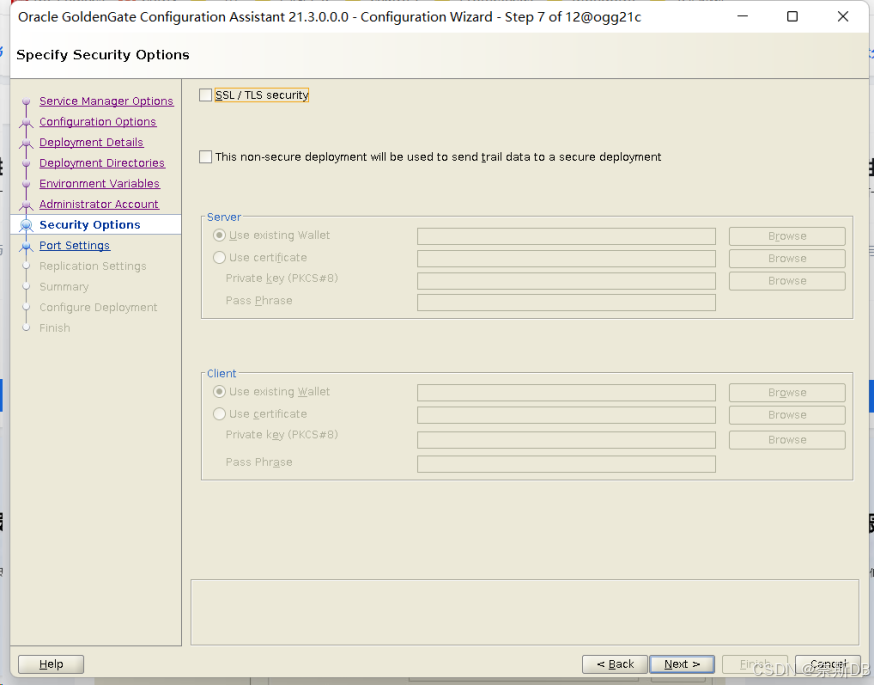This screenshot has width=875, height=685.
Task: Focus Client Private key (PKCS#8) field
Action: point(566,440)
